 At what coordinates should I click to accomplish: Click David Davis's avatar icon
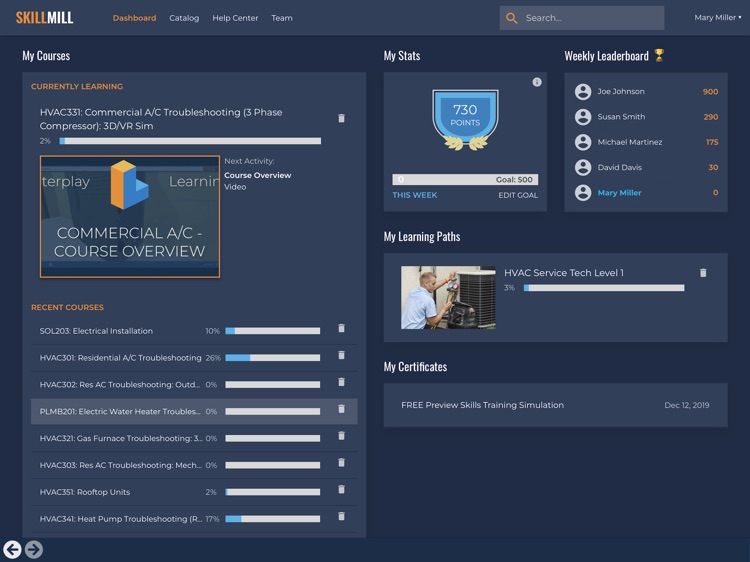coord(583,167)
